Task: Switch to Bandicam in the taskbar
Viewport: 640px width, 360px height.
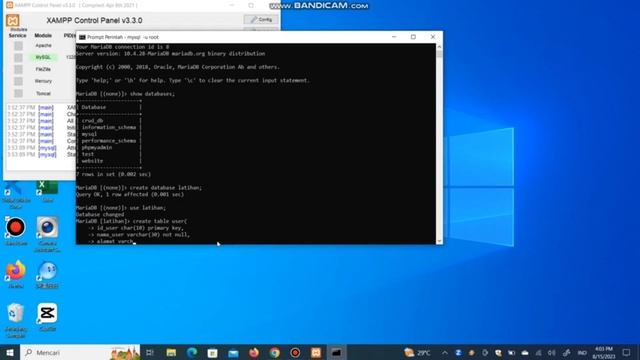Action: click(295, 352)
